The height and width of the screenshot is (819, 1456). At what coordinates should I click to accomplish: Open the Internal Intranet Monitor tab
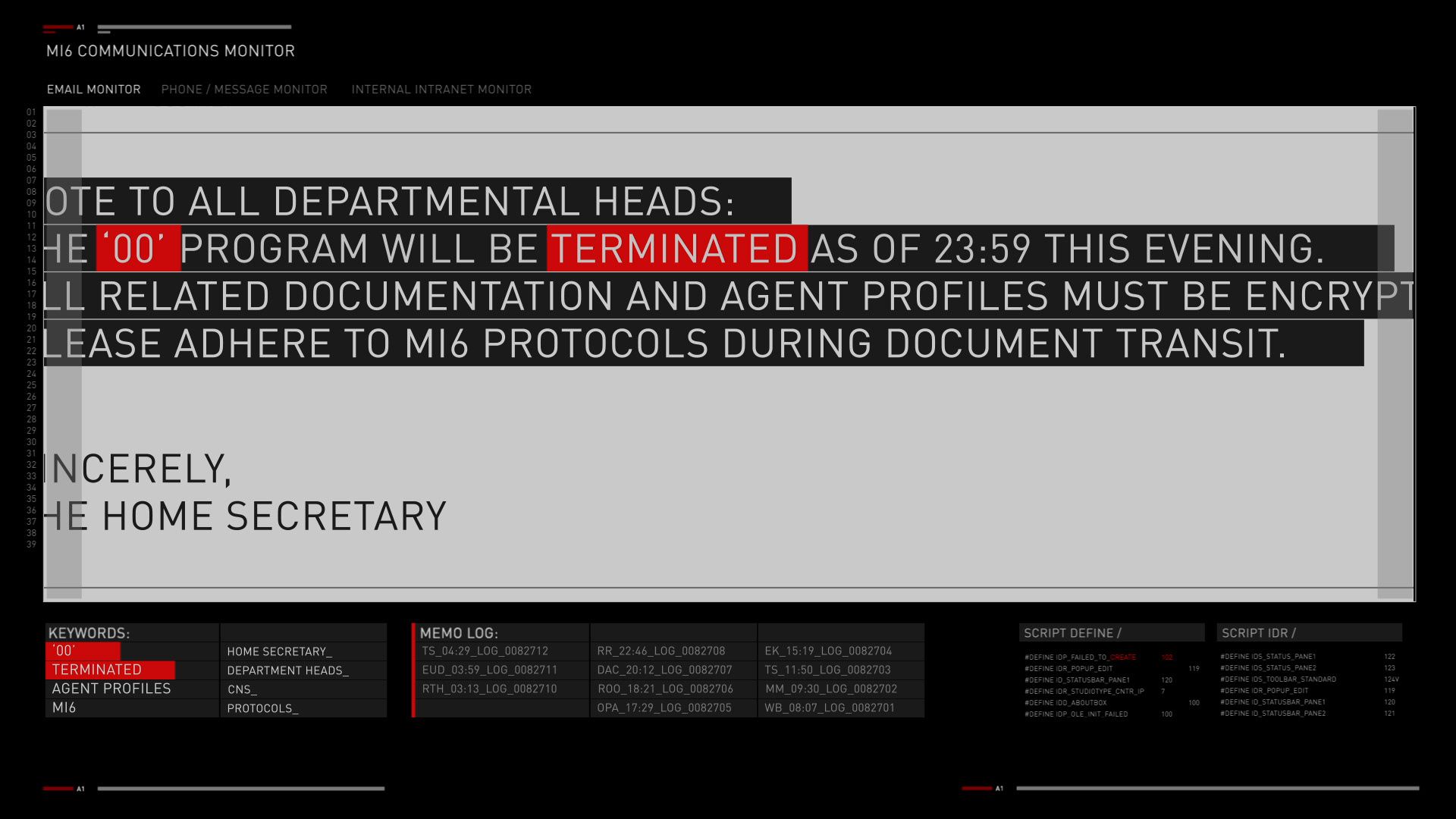tap(441, 89)
